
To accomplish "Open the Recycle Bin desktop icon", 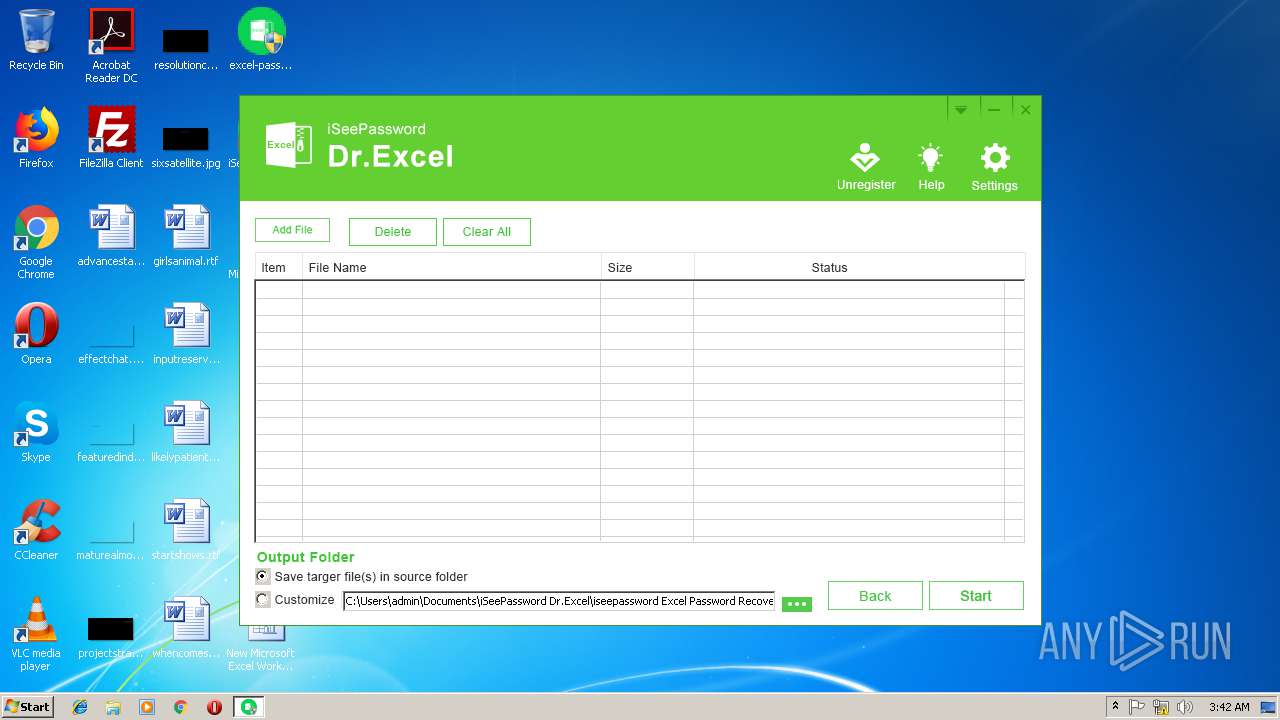I will [36, 41].
